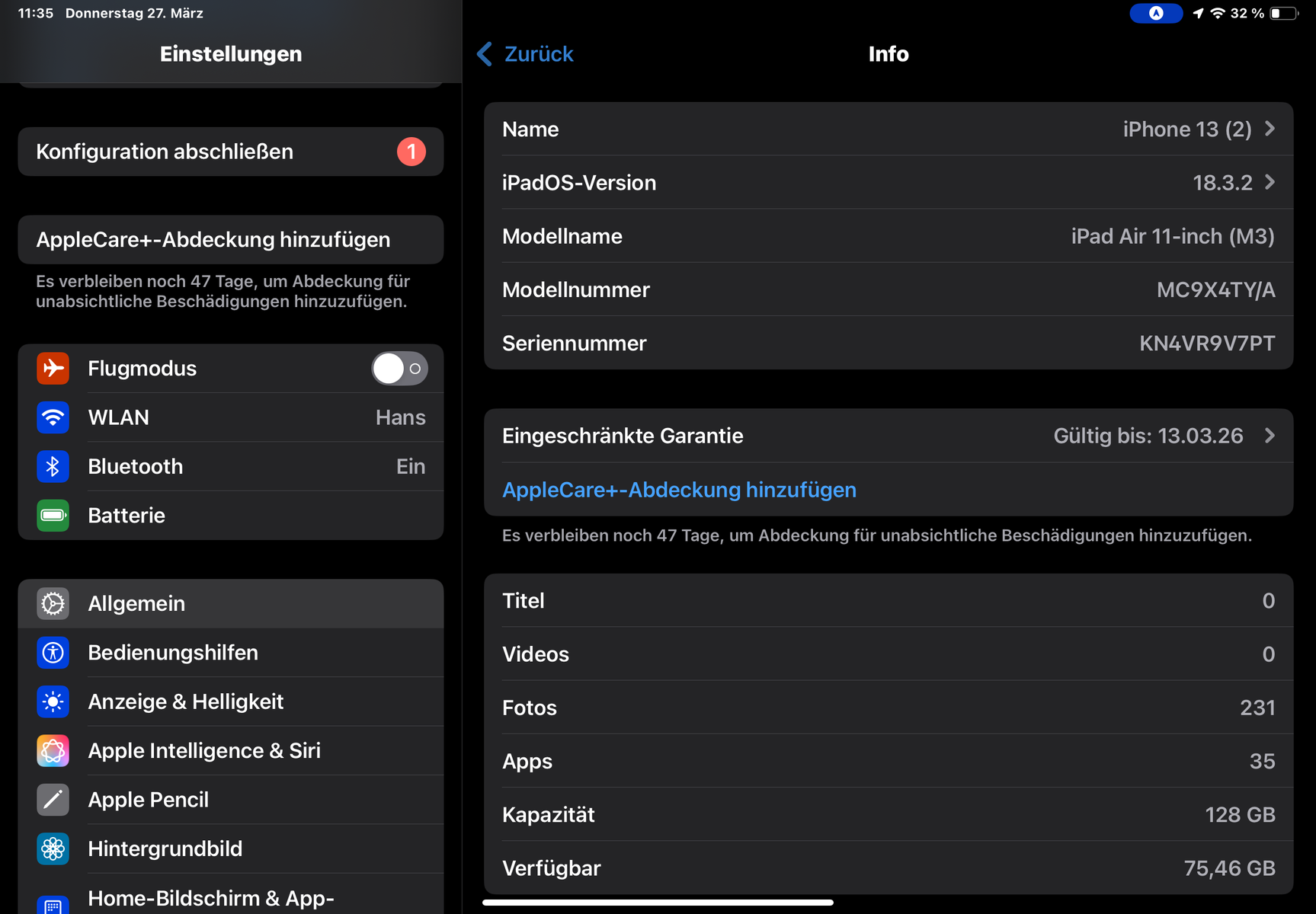Image resolution: width=1316 pixels, height=914 pixels.
Task: Open Apple Intelligence & Siri icon
Action: click(53, 751)
